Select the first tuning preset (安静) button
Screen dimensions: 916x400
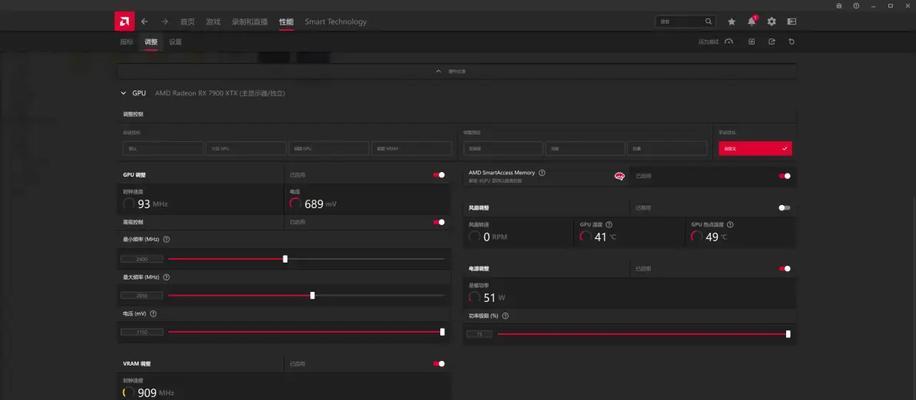coord(504,148)
